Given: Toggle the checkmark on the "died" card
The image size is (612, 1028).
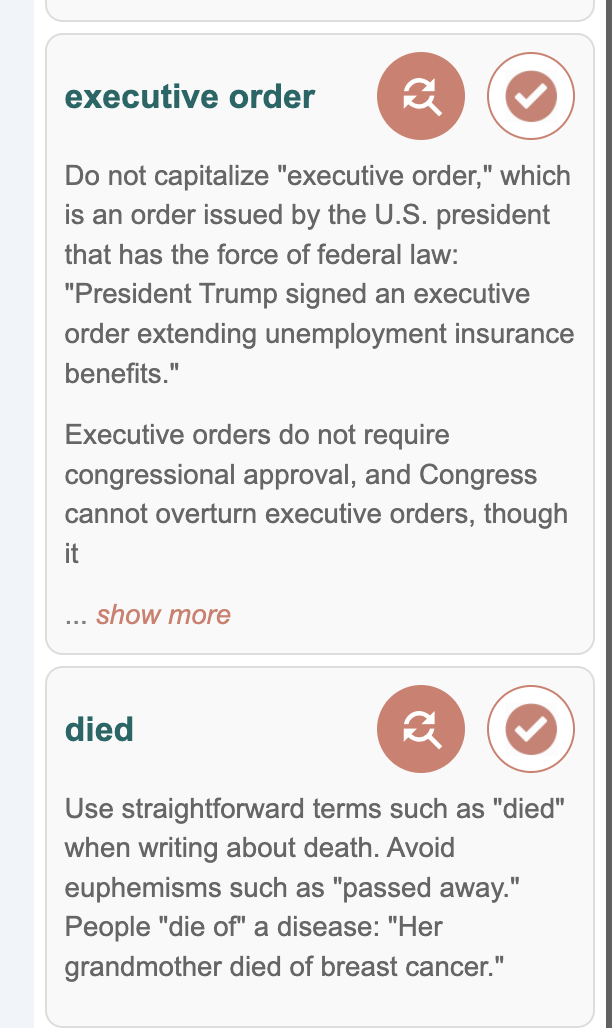Looking at the screenshot, I should 530,730.
